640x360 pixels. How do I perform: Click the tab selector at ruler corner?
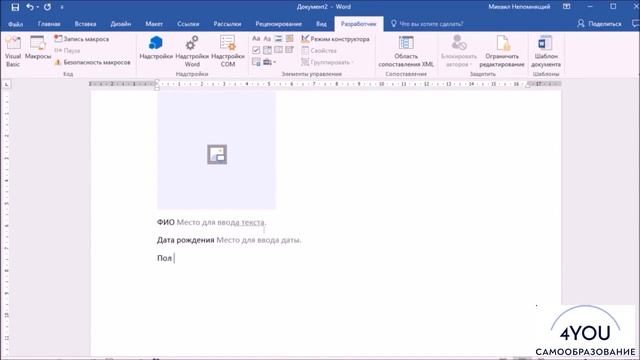point(7,84)
